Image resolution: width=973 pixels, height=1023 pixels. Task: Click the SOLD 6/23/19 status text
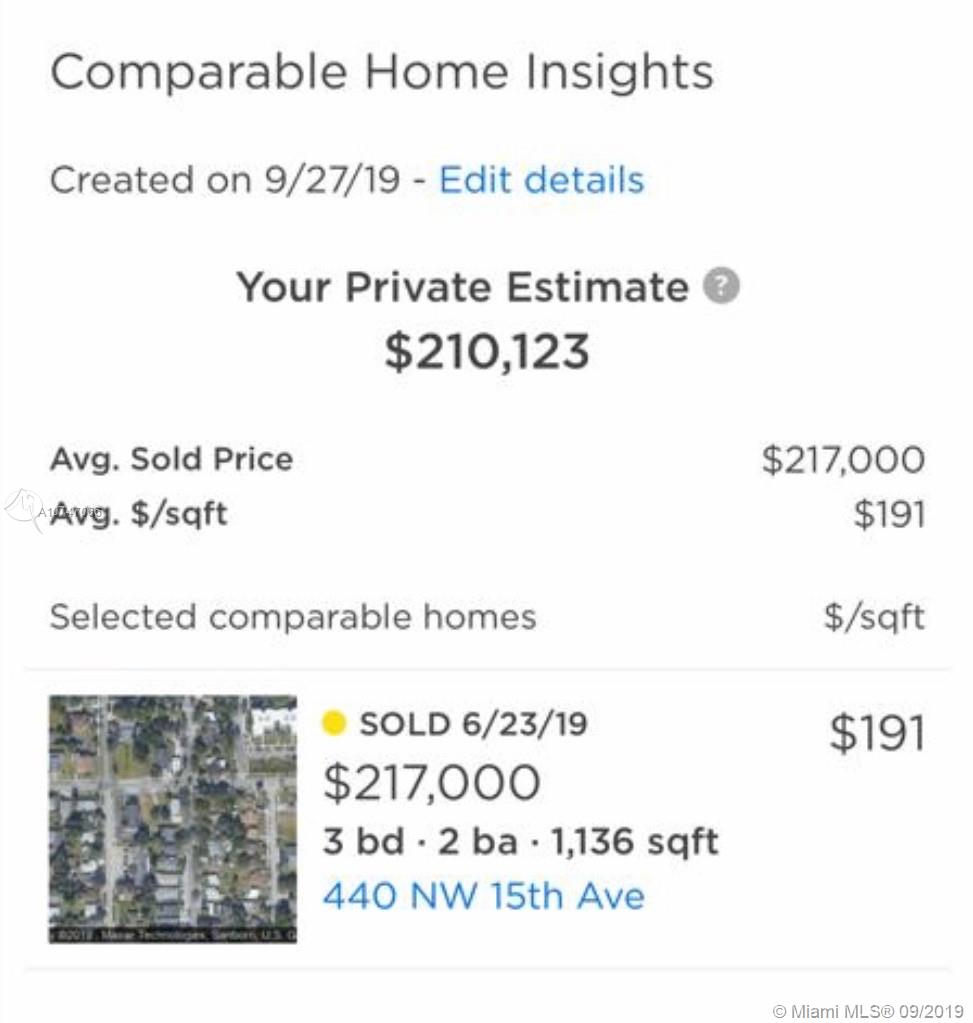click(472, 723)
